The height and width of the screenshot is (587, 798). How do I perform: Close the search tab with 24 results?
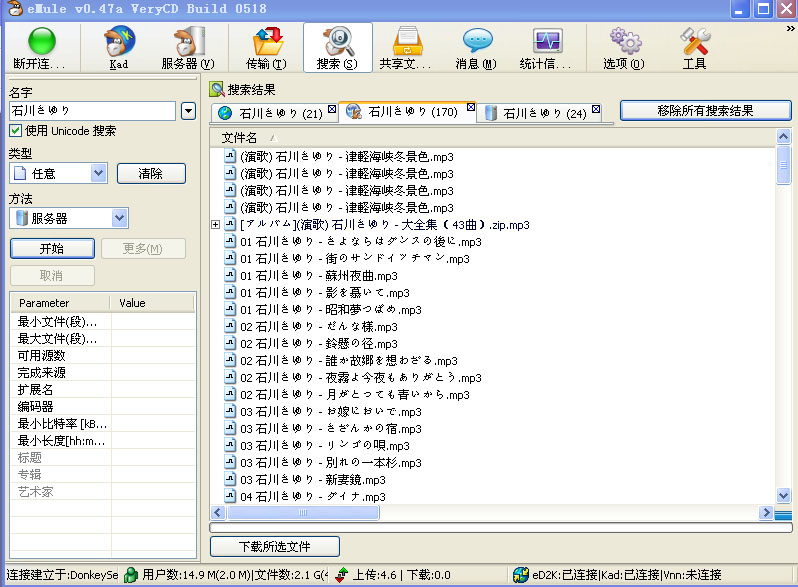(x=596, y=109)
